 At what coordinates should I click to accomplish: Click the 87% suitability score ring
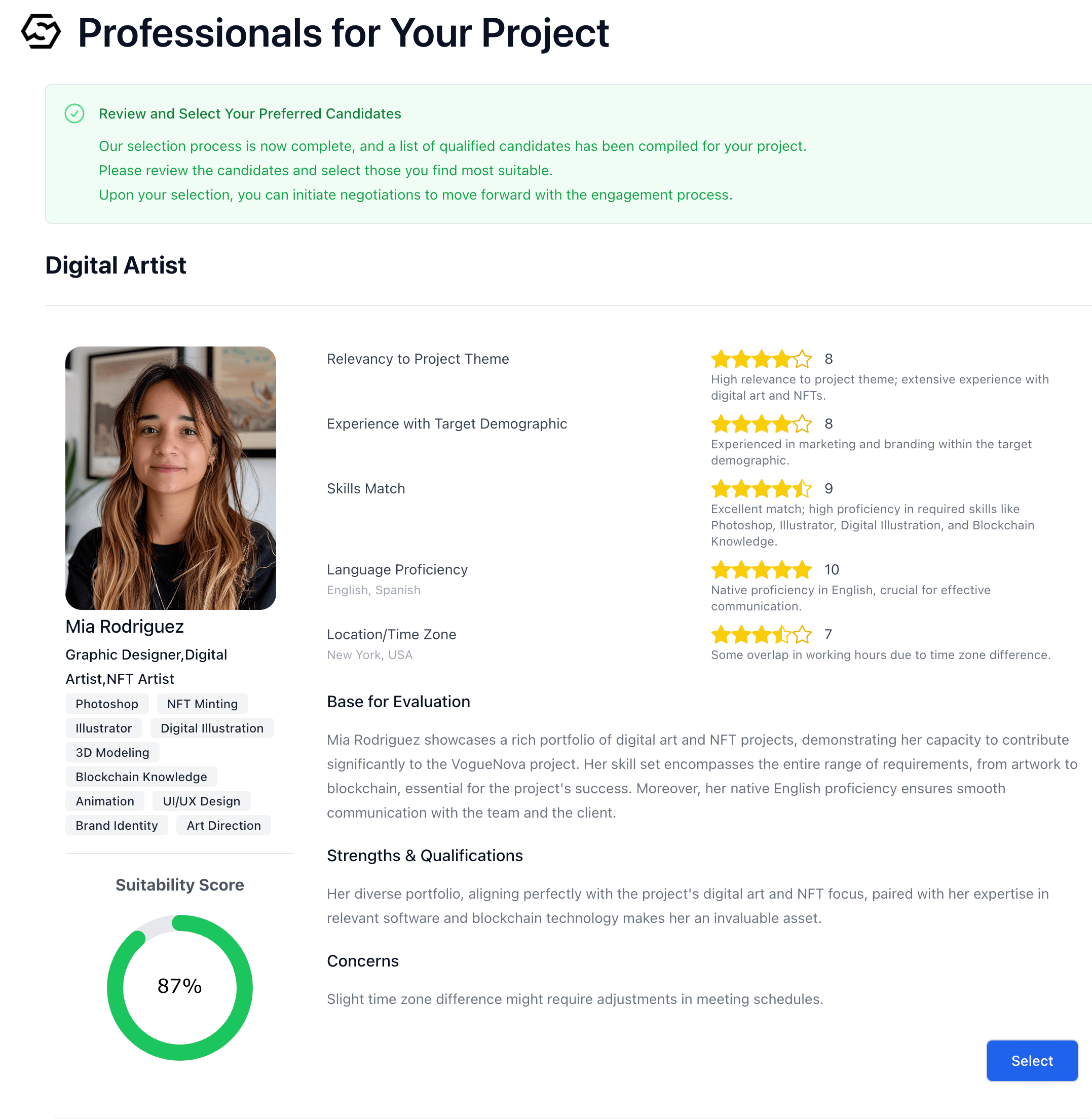tap(179, 987)
